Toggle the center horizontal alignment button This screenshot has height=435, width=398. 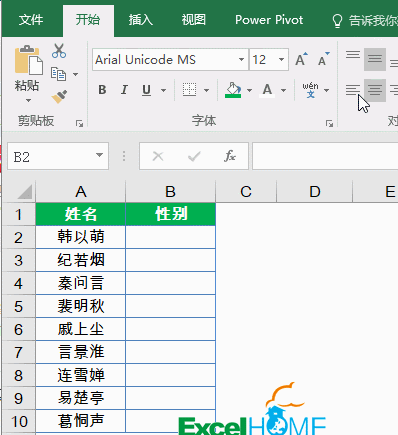pos(375,90)
